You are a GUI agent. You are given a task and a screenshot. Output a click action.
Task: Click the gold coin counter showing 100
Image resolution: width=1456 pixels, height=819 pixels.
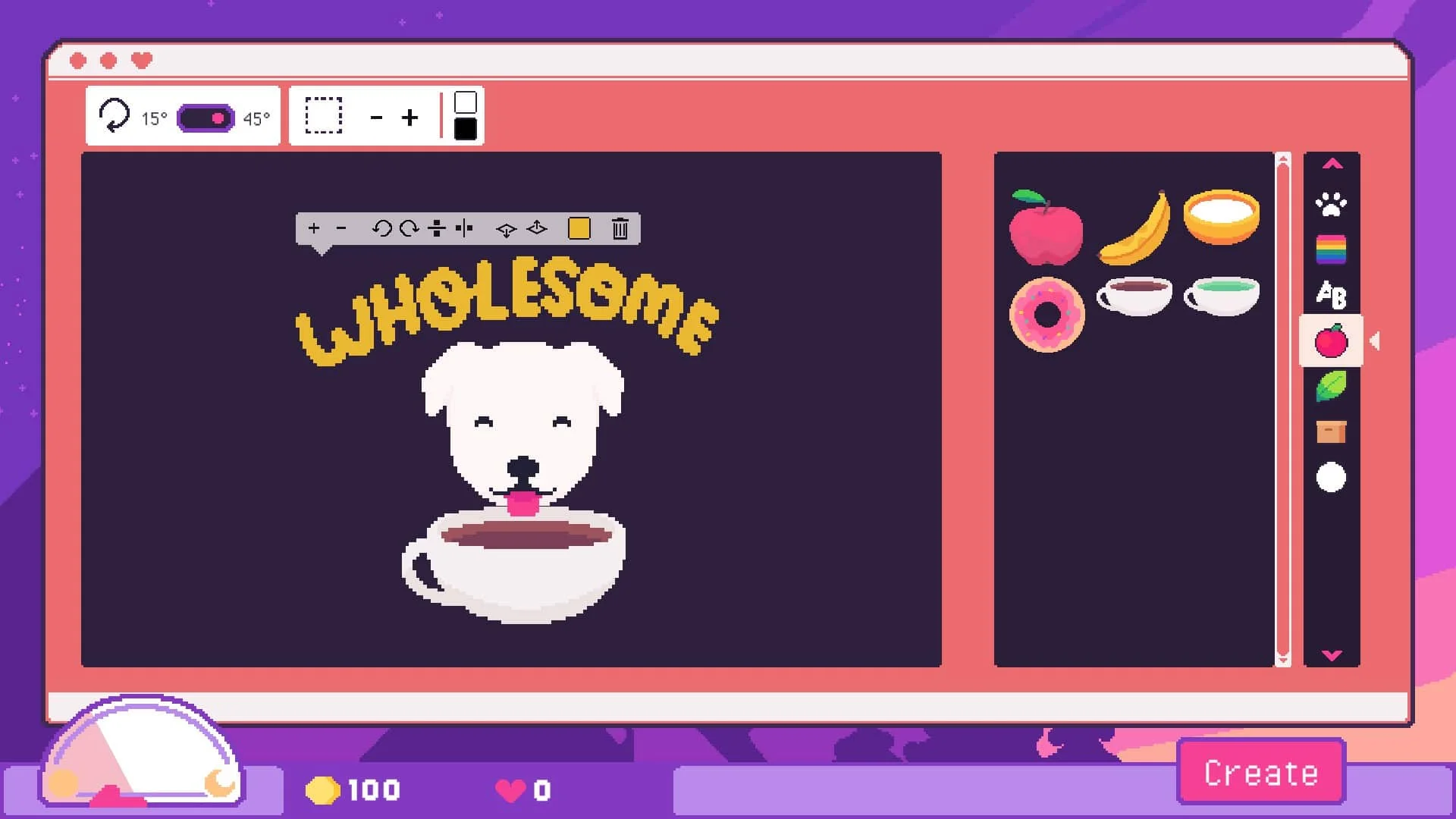tap(353, 790)
